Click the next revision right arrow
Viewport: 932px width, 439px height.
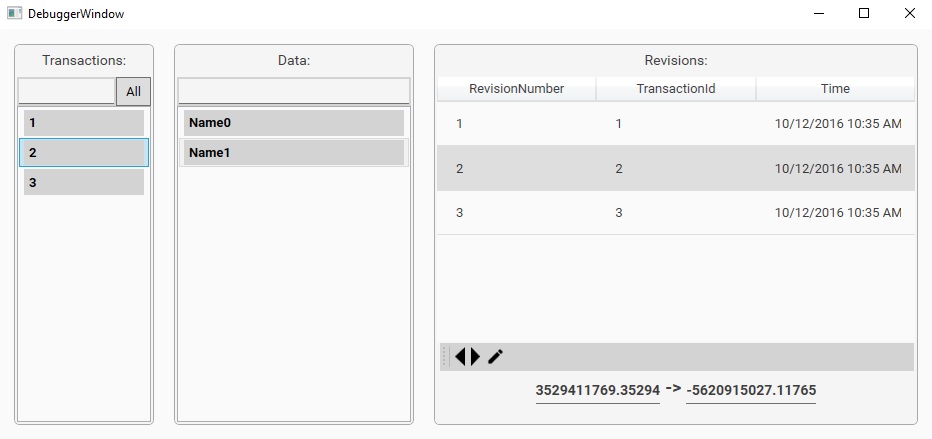475,357
